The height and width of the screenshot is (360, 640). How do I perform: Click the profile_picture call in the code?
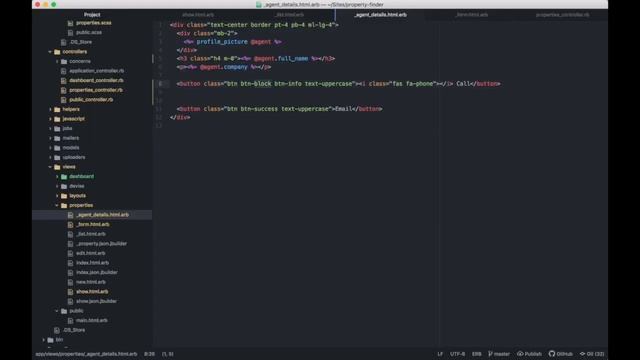(x=222, y=42)
